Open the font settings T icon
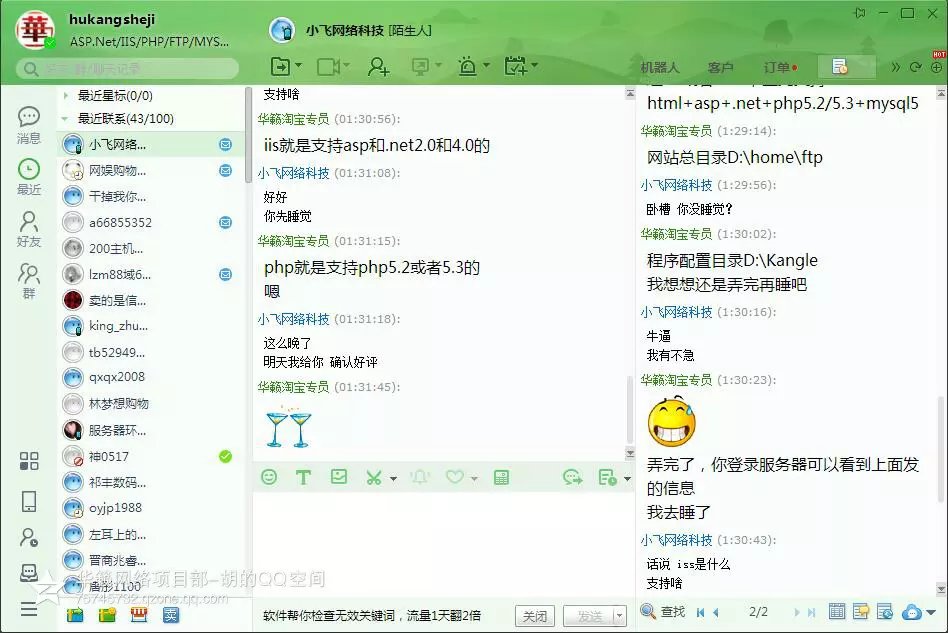 (303, 478)
